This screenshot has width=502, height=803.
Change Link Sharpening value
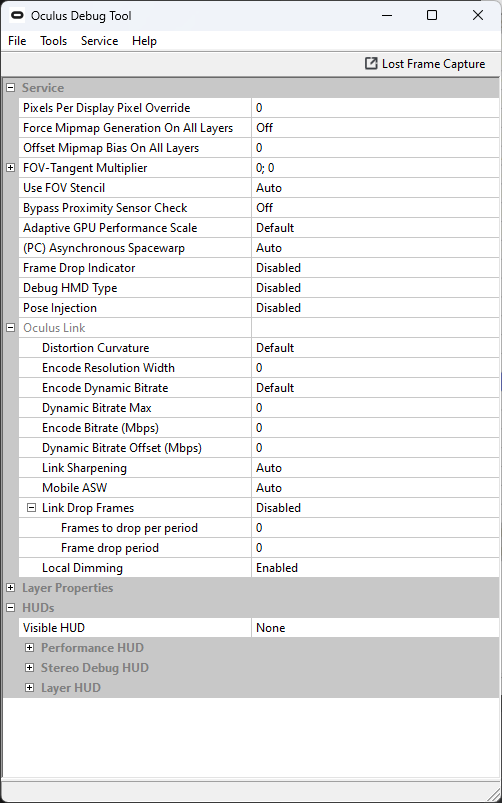[375, 468]
